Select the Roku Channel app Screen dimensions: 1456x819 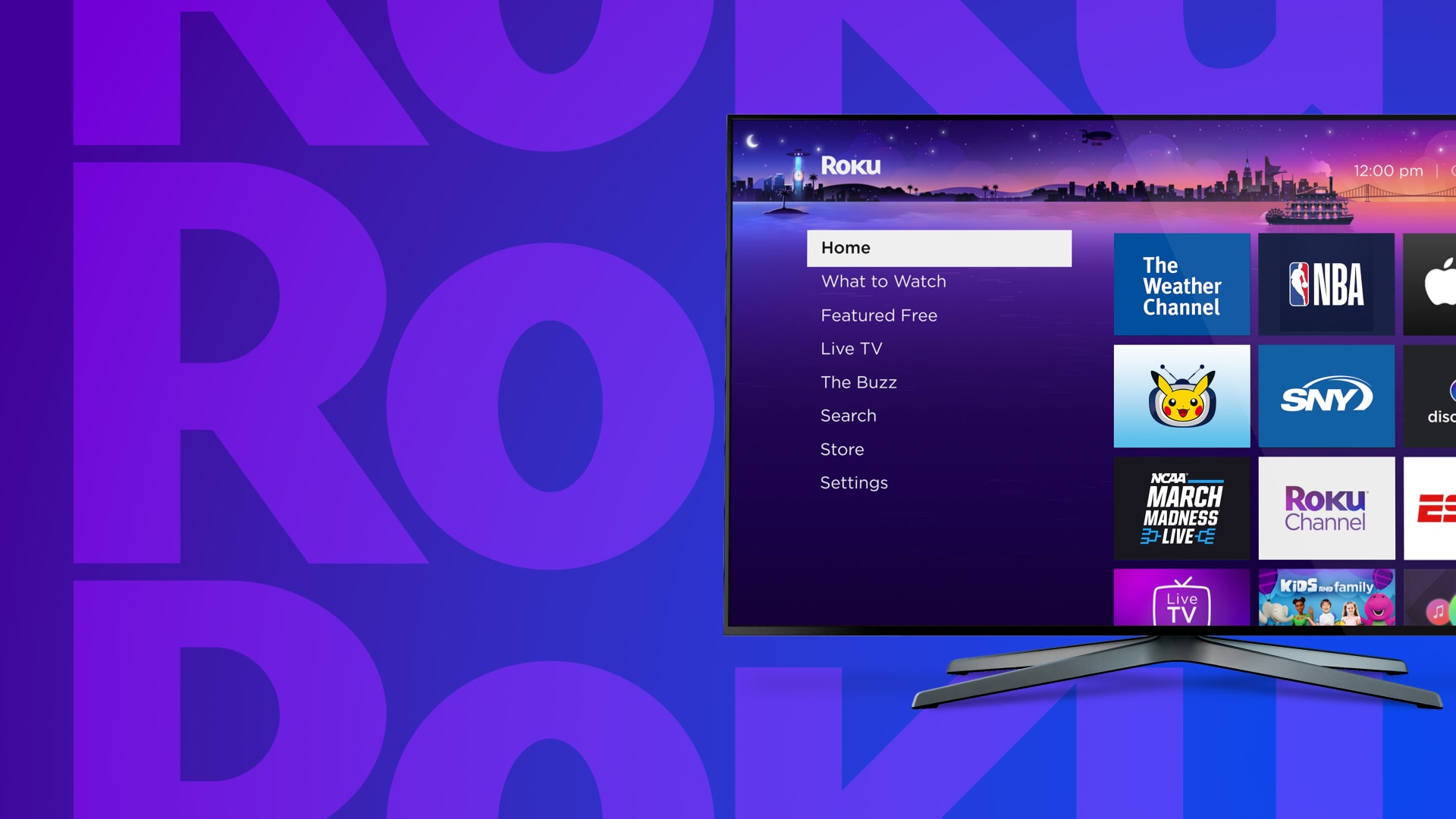tap(1324, 511)
